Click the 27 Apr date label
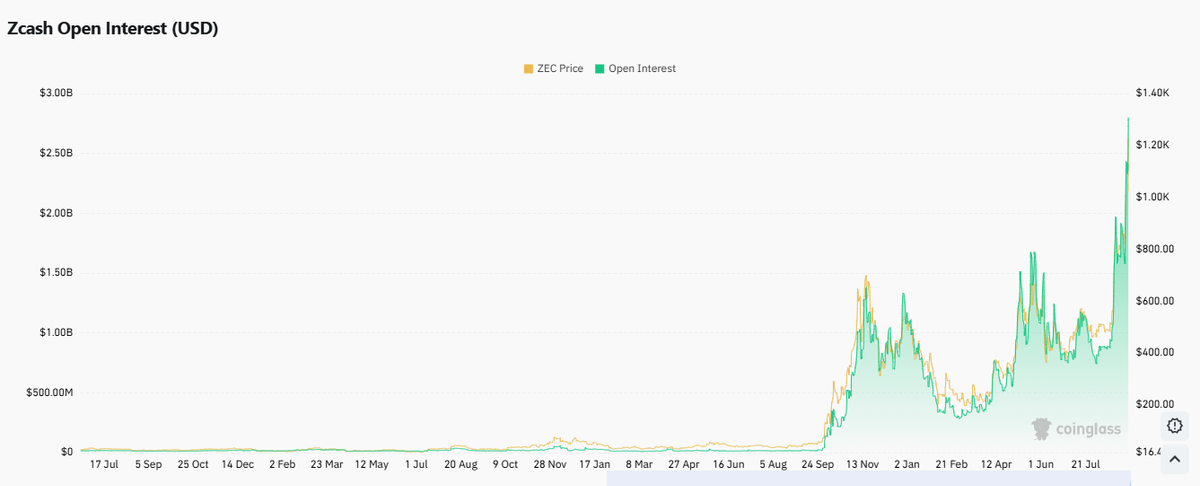The image size is (1200, 486). click(684, 465)
